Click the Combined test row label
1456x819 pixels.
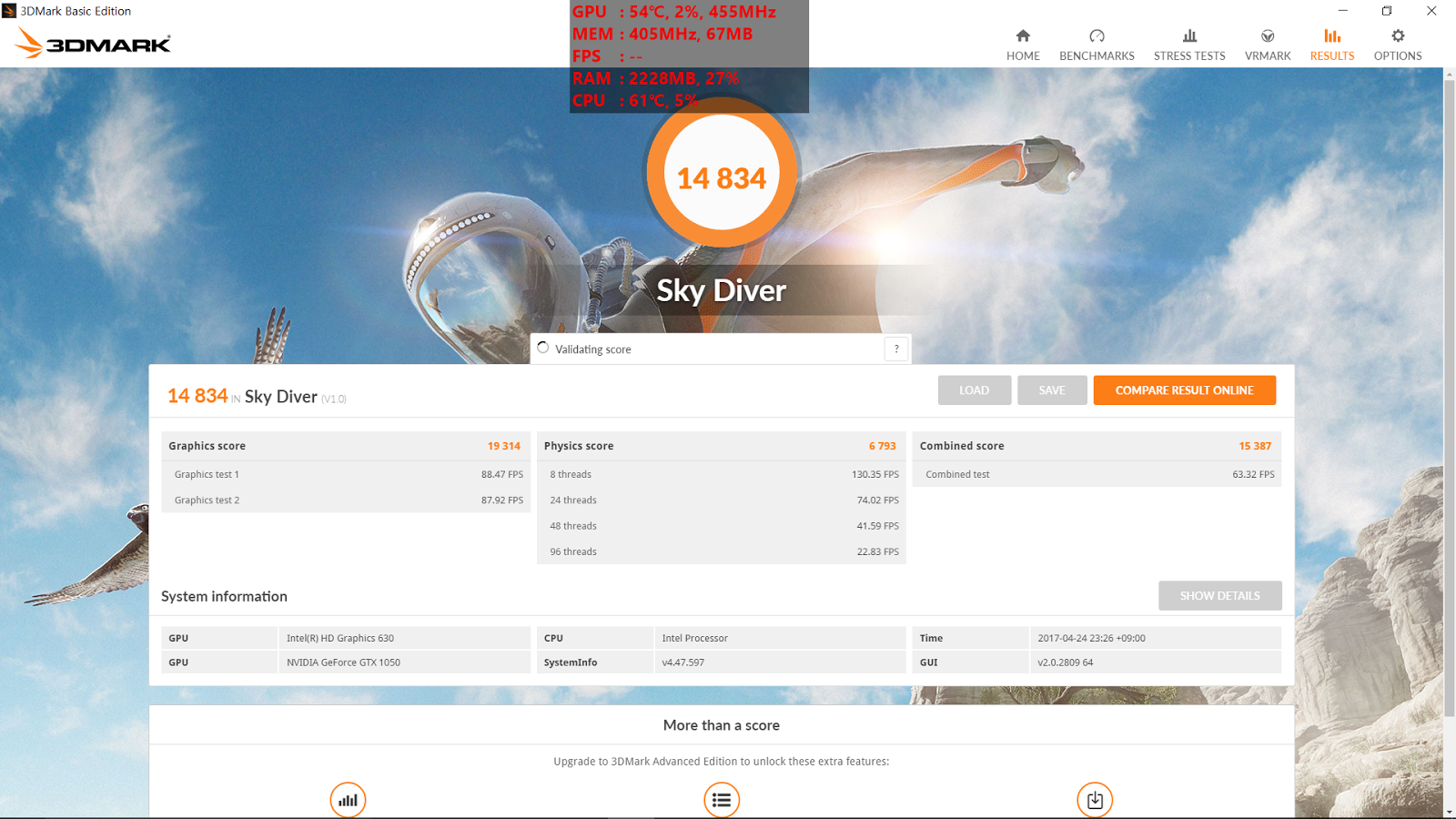click(957, 474)
